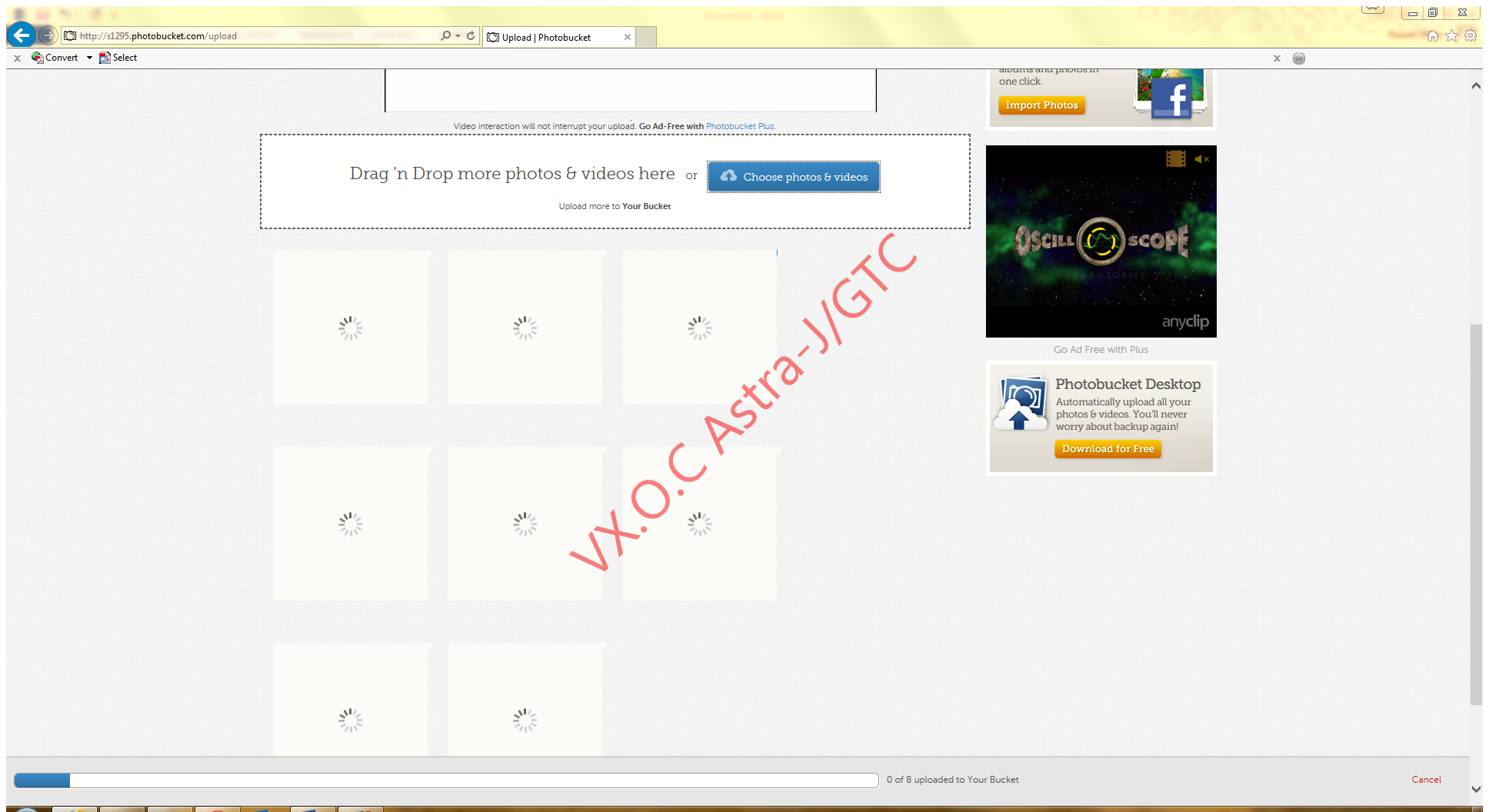Image resolution: width=1489 pixels, height=812 pixels.
Task: Open the New Tab dropdown next to the tab
Action: click(648, 36)
